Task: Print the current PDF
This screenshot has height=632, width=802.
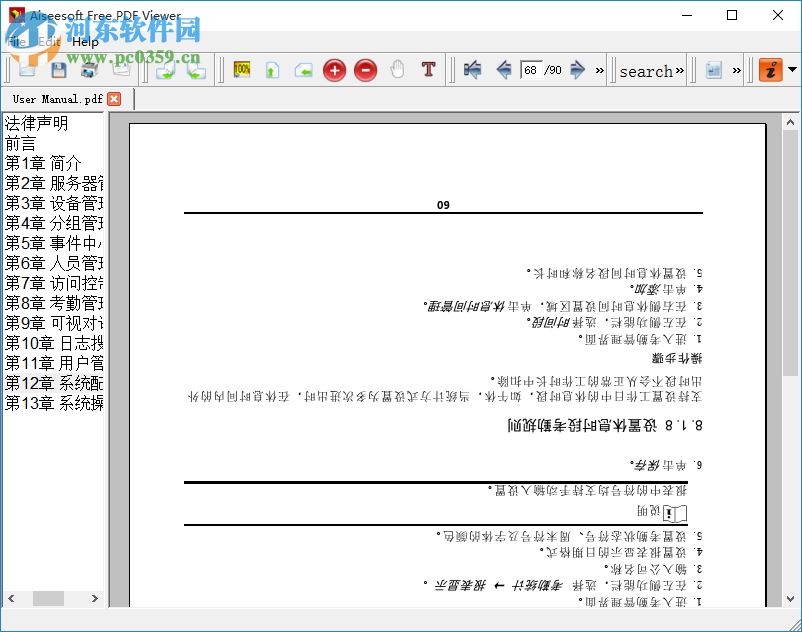Action: 88,69
